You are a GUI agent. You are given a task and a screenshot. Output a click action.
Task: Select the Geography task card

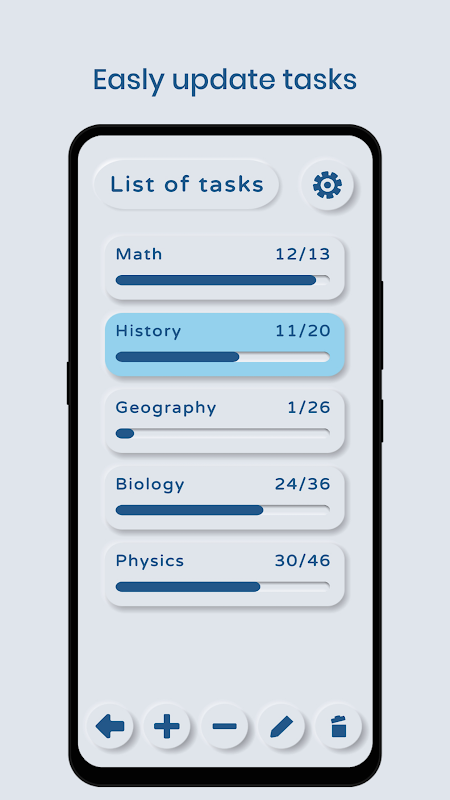coord(224,421)
